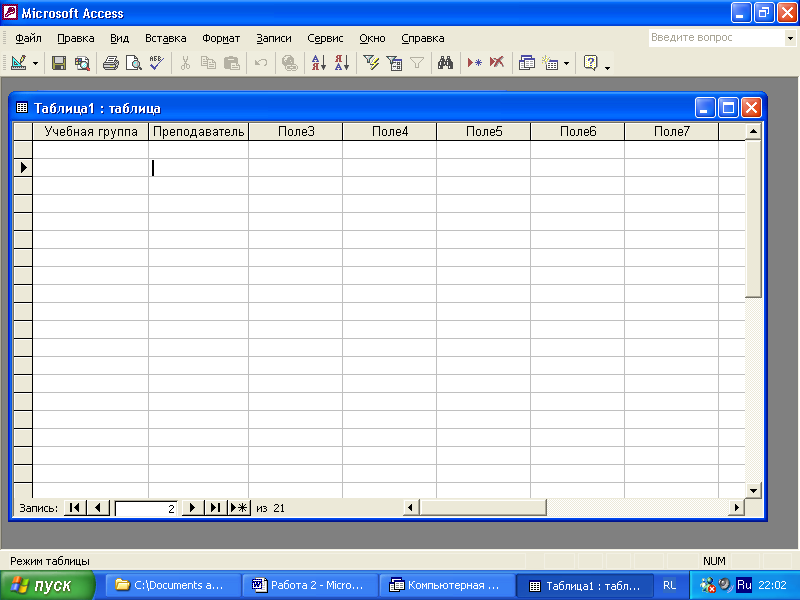Open the Вставка menu

pos(165,38)
